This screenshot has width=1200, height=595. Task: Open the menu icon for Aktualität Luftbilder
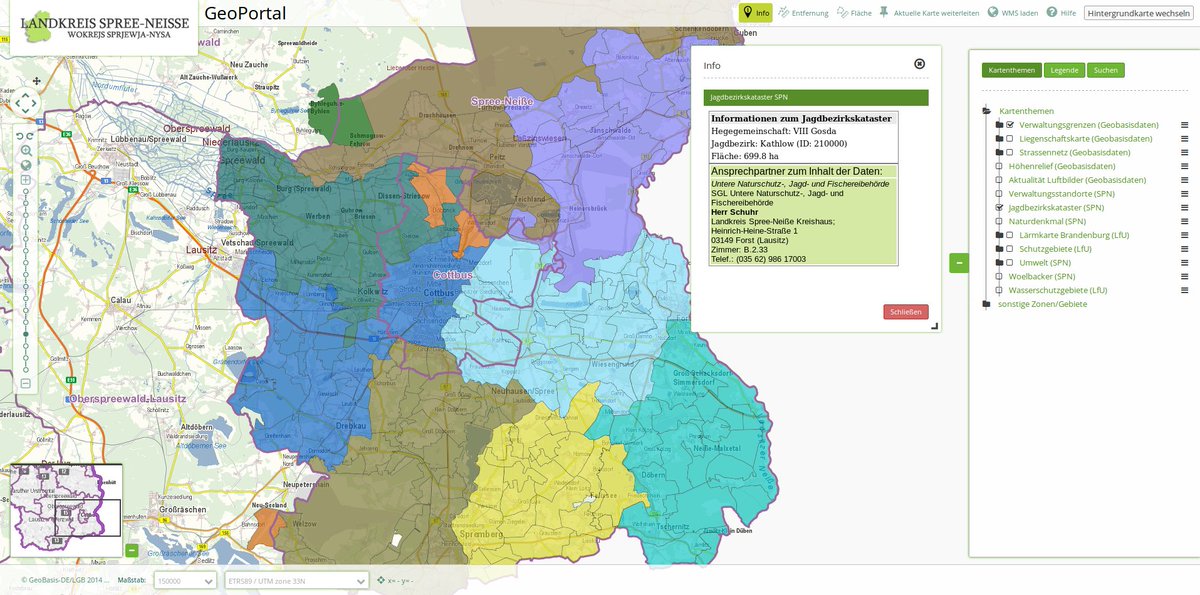[x=1184, y=180]
